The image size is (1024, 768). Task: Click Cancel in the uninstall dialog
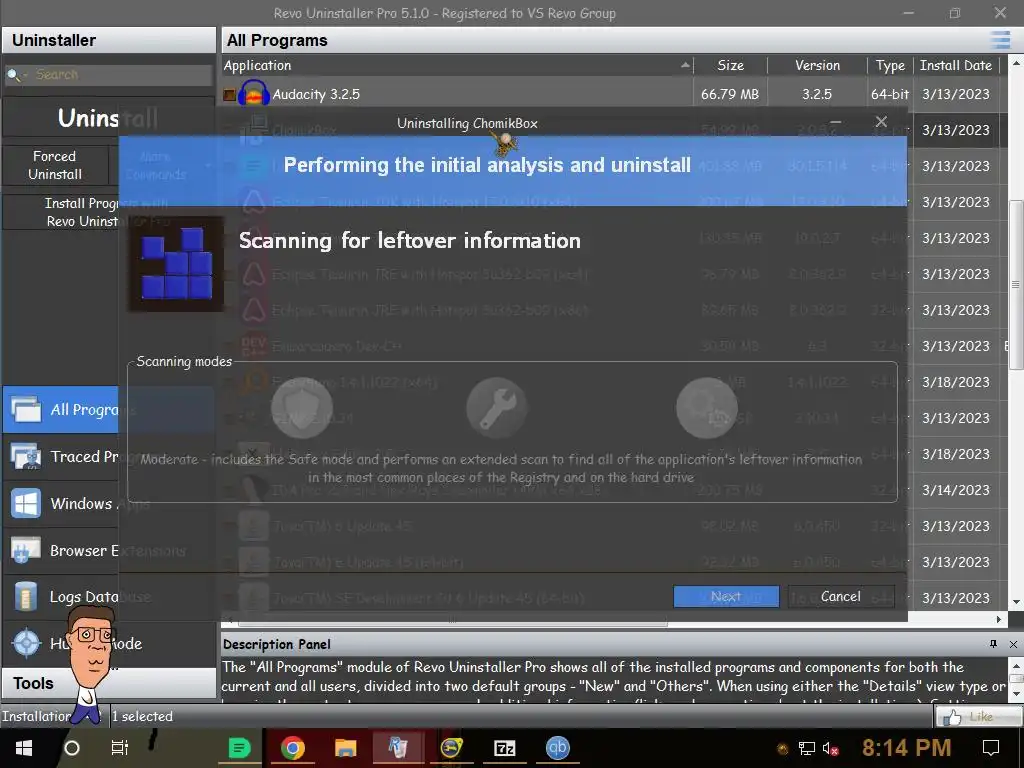pos(840,596)
